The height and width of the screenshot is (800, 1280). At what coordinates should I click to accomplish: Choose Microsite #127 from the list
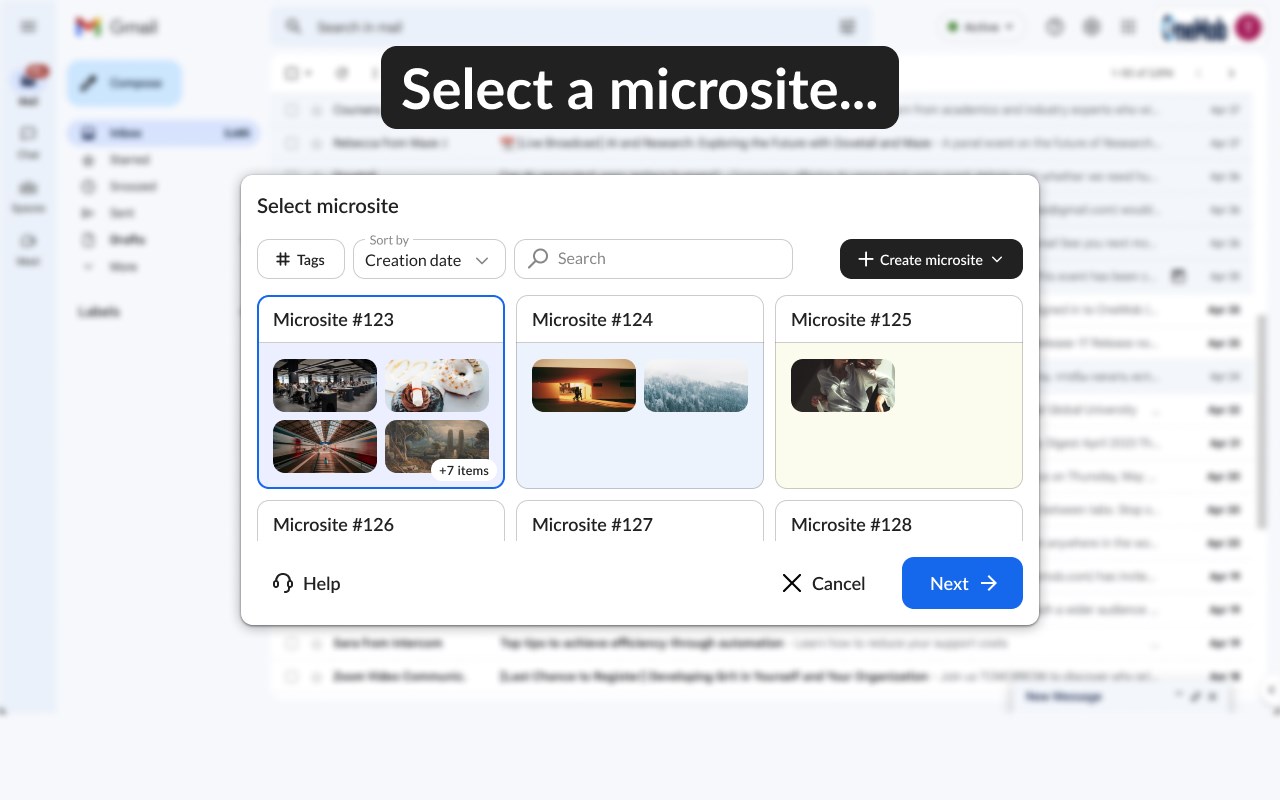click(x=640, y=522)
